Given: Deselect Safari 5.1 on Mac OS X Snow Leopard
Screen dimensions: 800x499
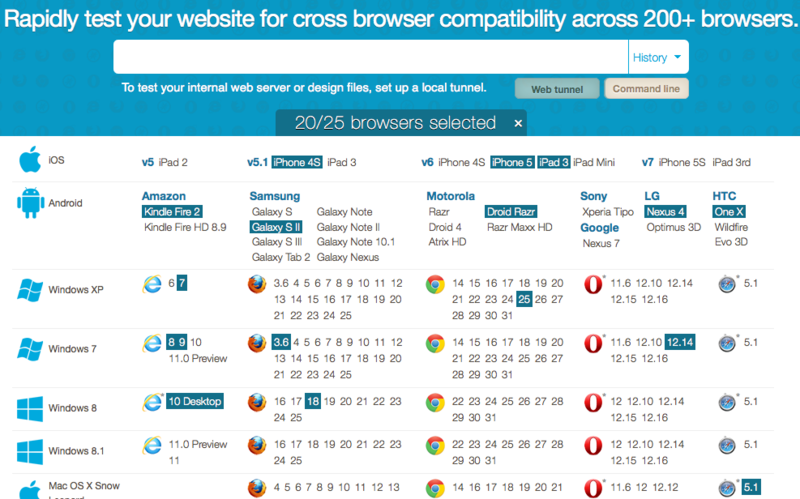Looking at the screenshot, I should pyautogui.click(x=751, y=487).
